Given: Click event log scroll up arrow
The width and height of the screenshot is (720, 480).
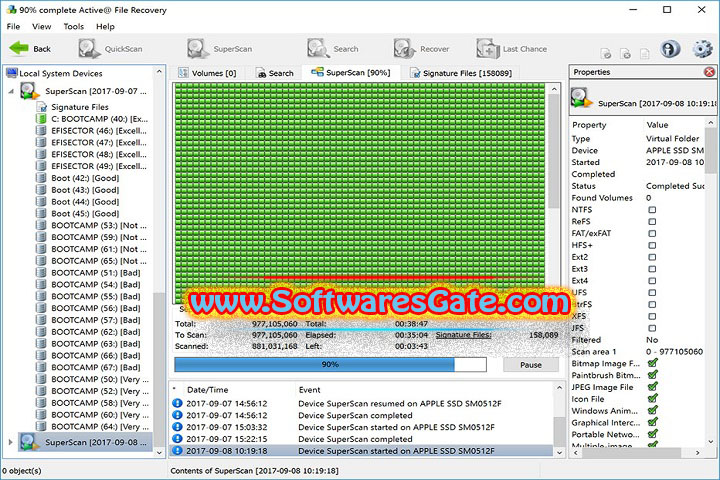Looking at the screenshot, I should coord(559,388).
